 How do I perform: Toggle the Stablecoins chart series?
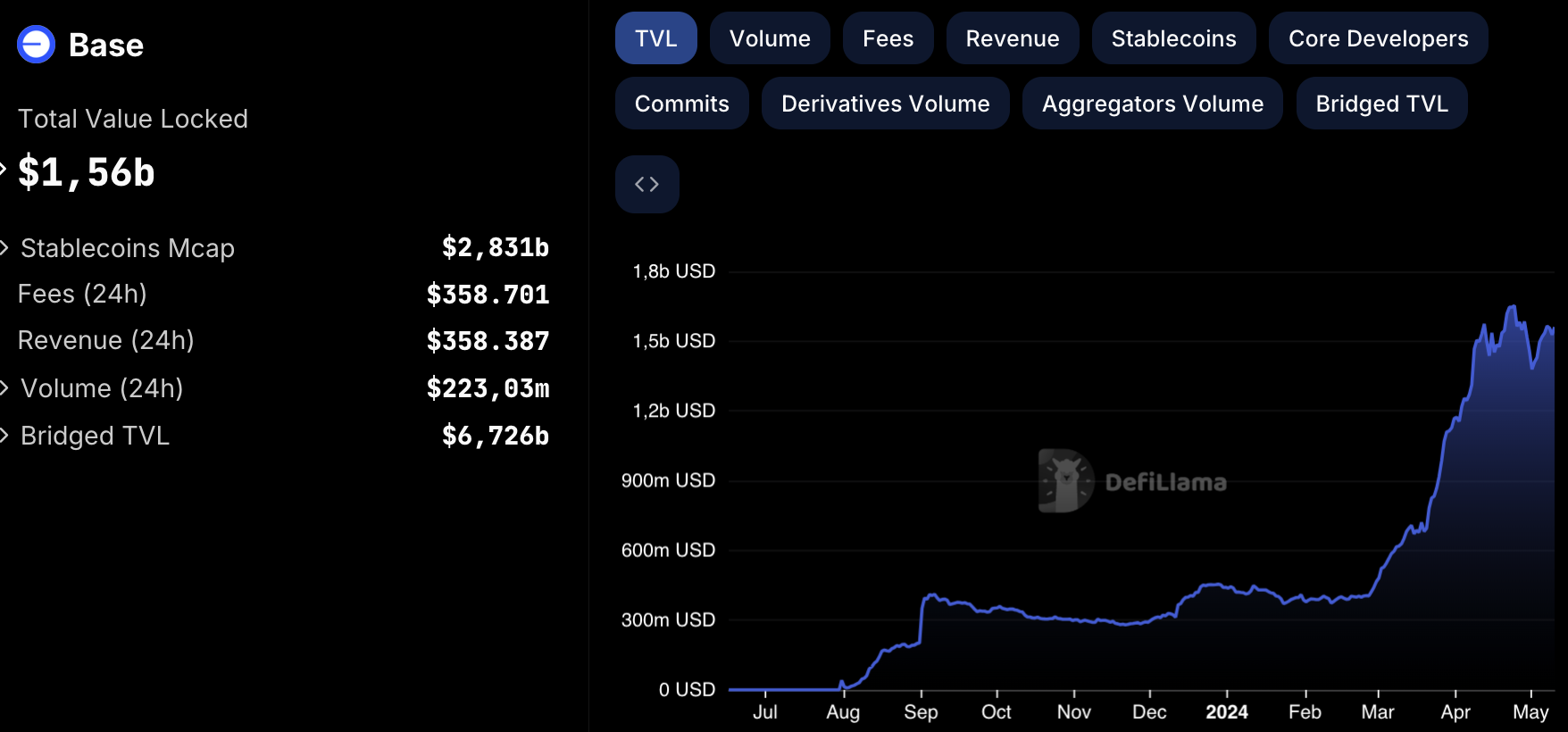[1174, 38]
